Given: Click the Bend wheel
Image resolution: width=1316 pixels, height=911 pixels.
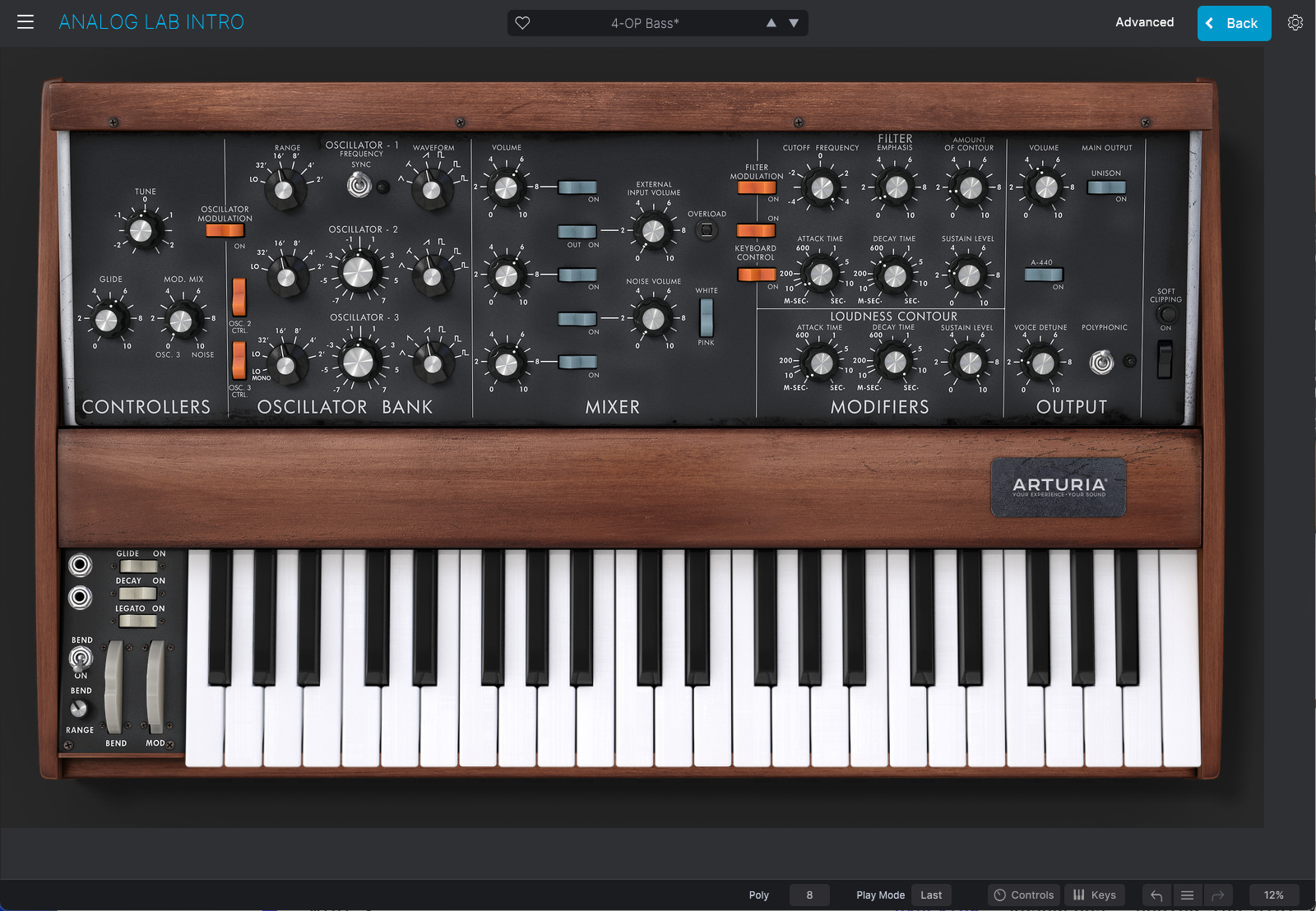Looking at the screenshot, I should 114,687.
